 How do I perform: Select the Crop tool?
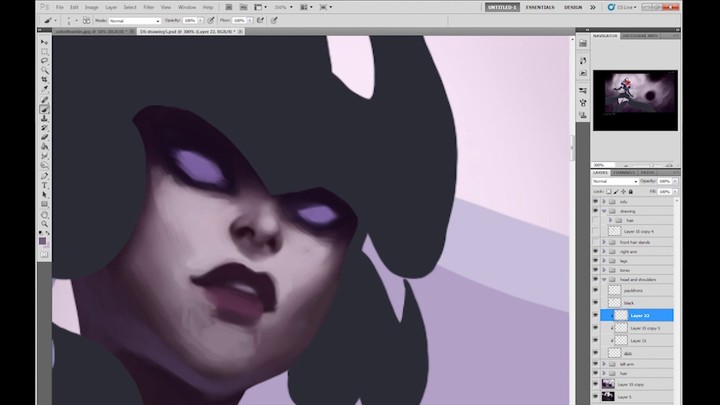tap(45, 79)
